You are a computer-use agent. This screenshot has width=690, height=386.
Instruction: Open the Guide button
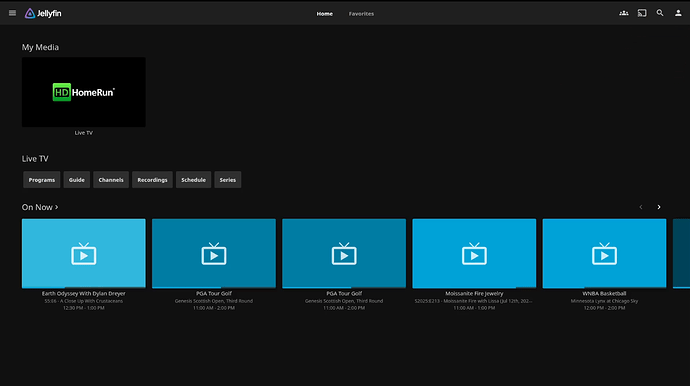pos(77,180)
